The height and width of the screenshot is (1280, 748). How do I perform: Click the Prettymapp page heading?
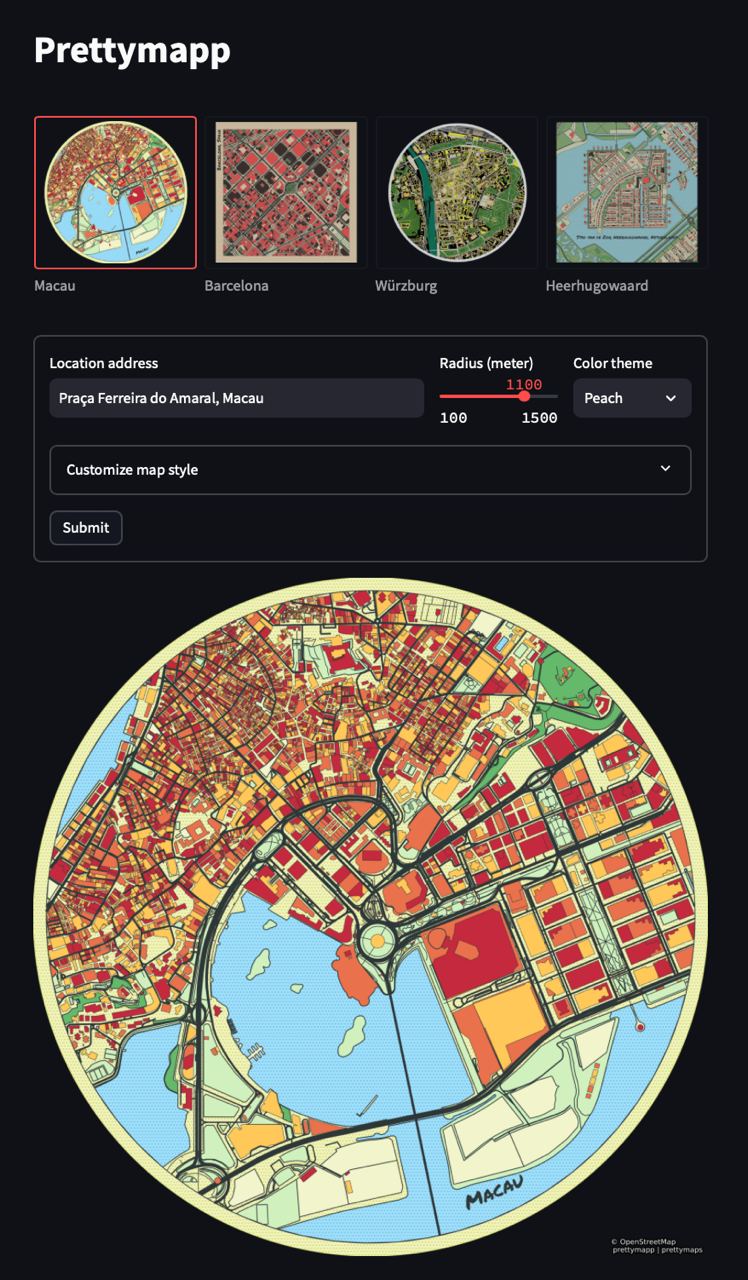click(x=132, y=50)
